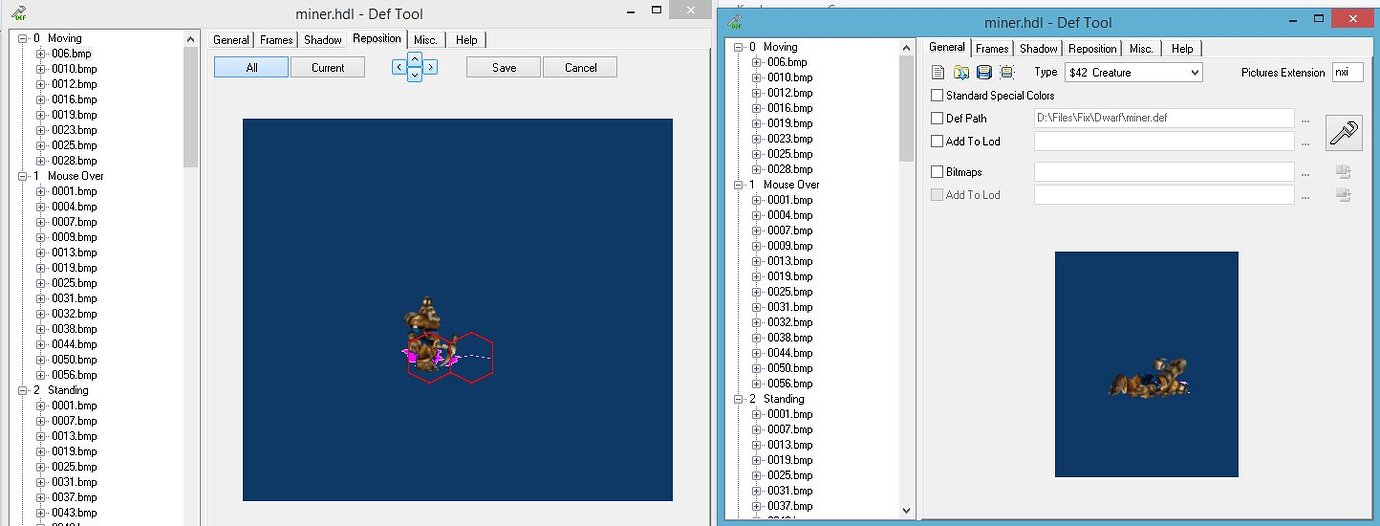
Task: Click the extract icon on the Bitmaps row
Action: pos(1343,172)
